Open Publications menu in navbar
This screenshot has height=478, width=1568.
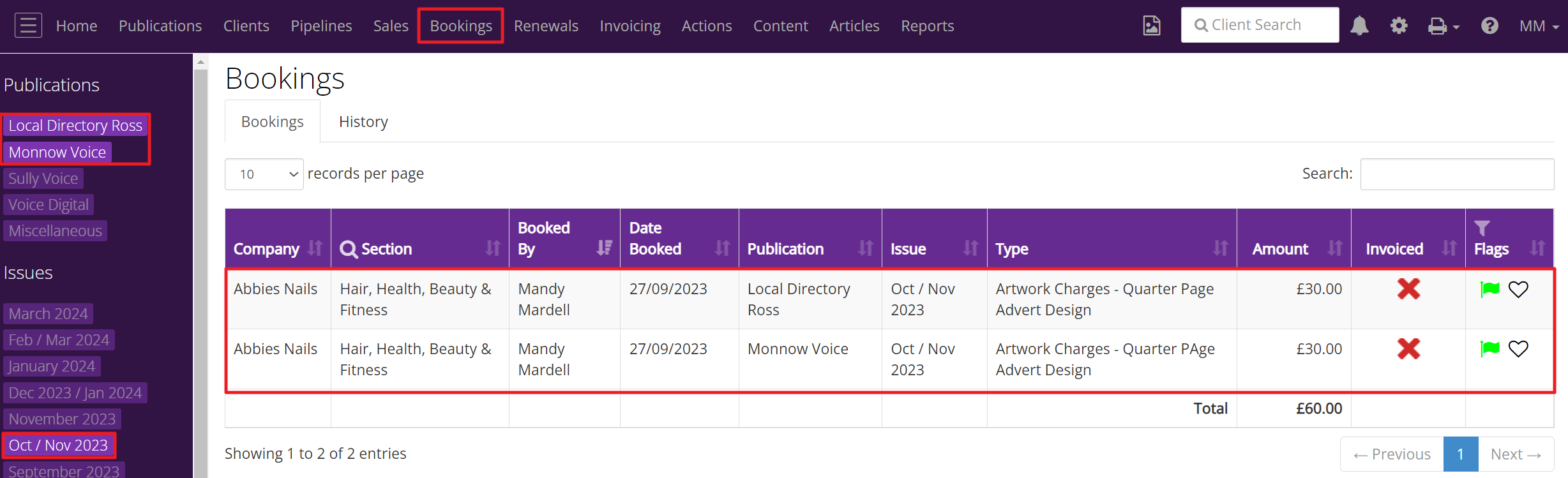click(x=160, y=26)
